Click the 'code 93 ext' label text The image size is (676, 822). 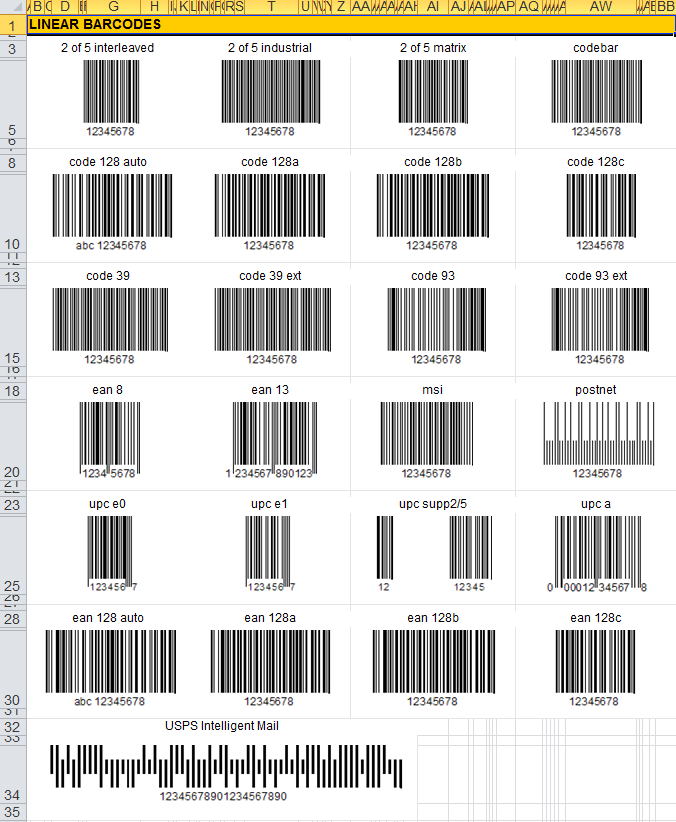point(596,276)
